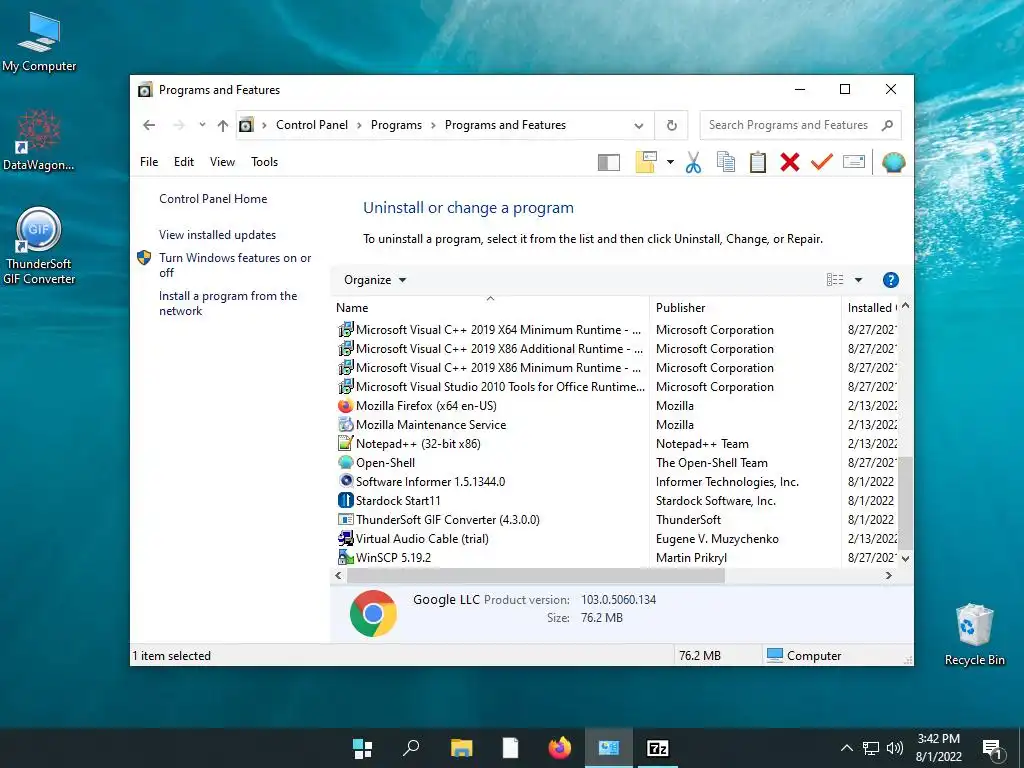The width and height of the screenshot is (1024, 768).
Task: Open the Recycle Bin desktop icon
Action: tap(974, 635)
